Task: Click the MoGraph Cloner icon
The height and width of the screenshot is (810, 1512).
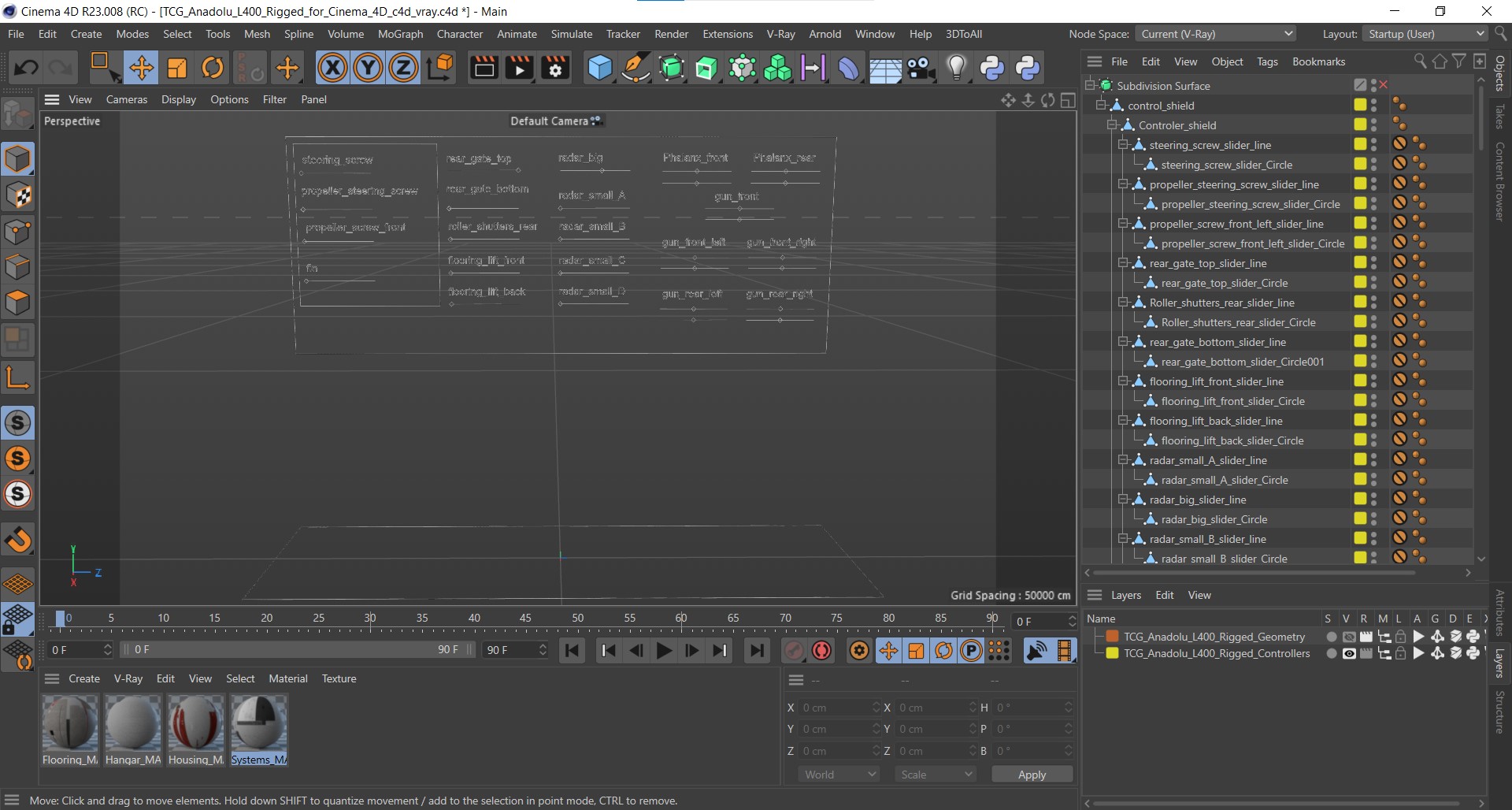Action: click(777, 68)
